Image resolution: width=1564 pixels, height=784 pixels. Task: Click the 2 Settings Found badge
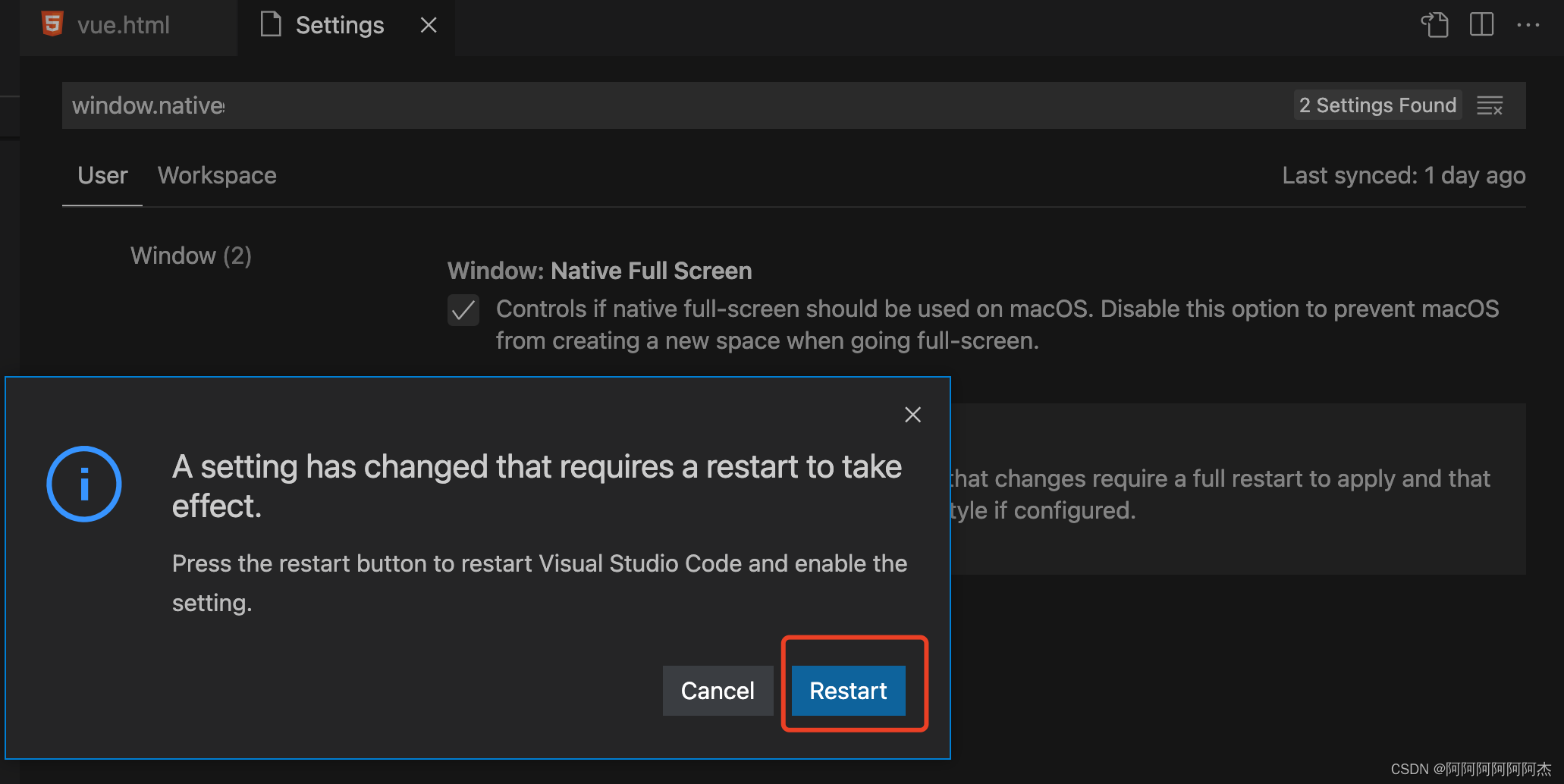1377,105
